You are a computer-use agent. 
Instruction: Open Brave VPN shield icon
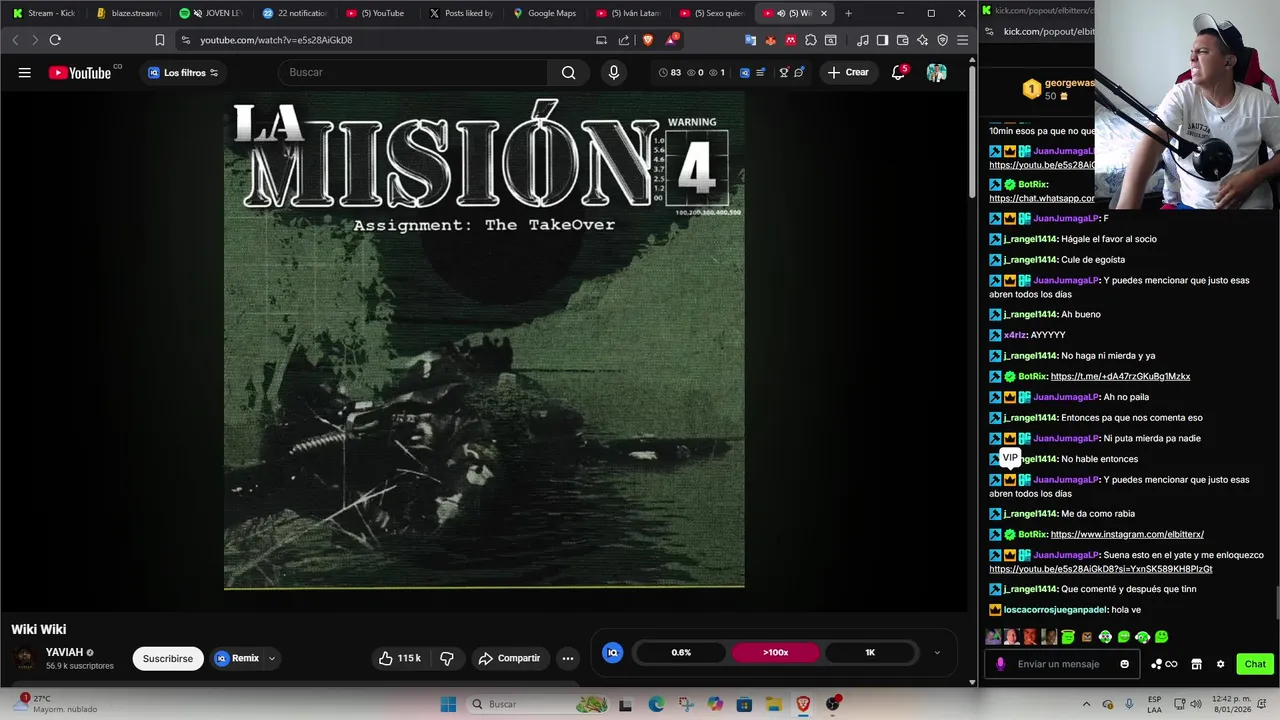942,40
